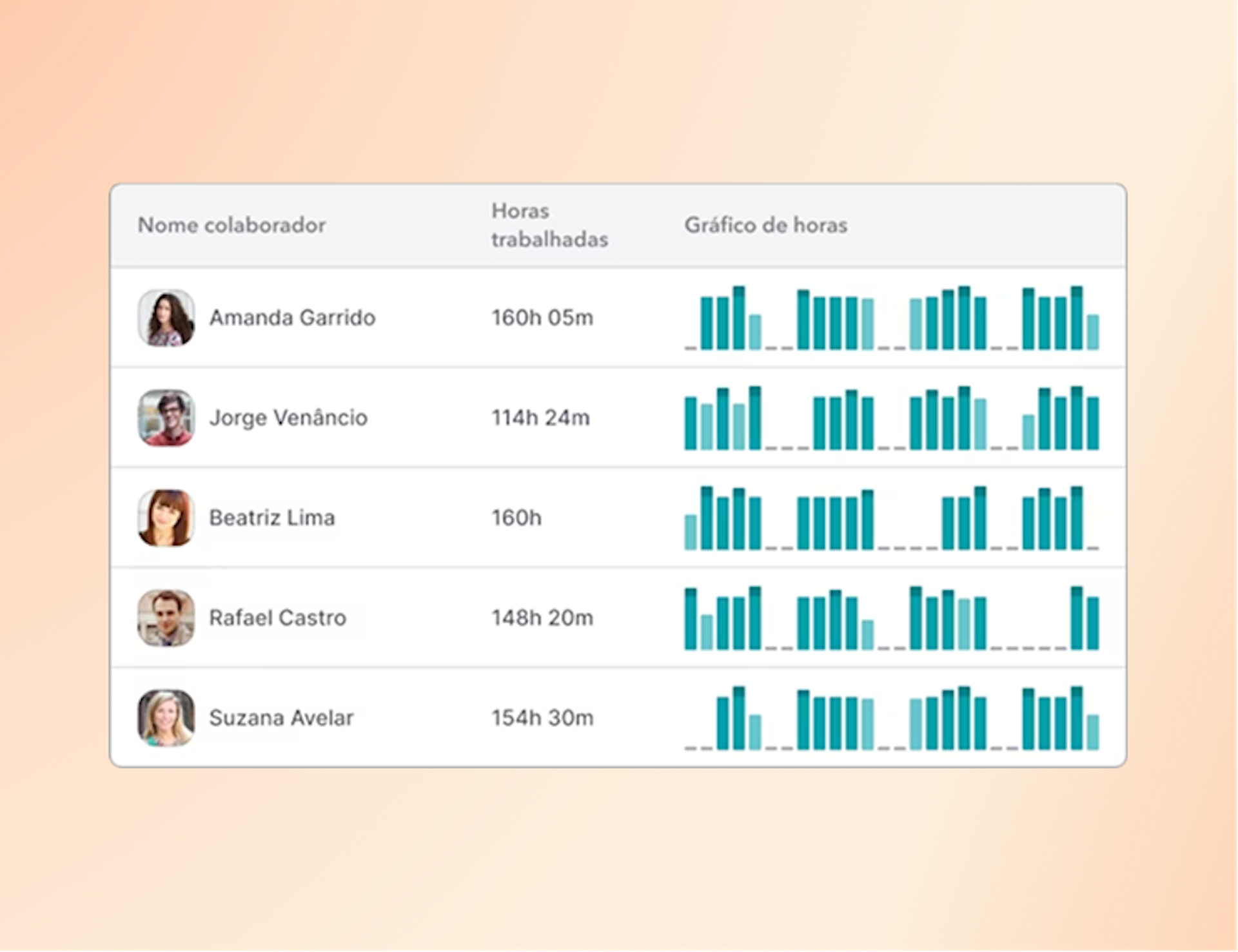Click the 148h 20m hours value
1238x952 pixels.
(x=542, y=617)
